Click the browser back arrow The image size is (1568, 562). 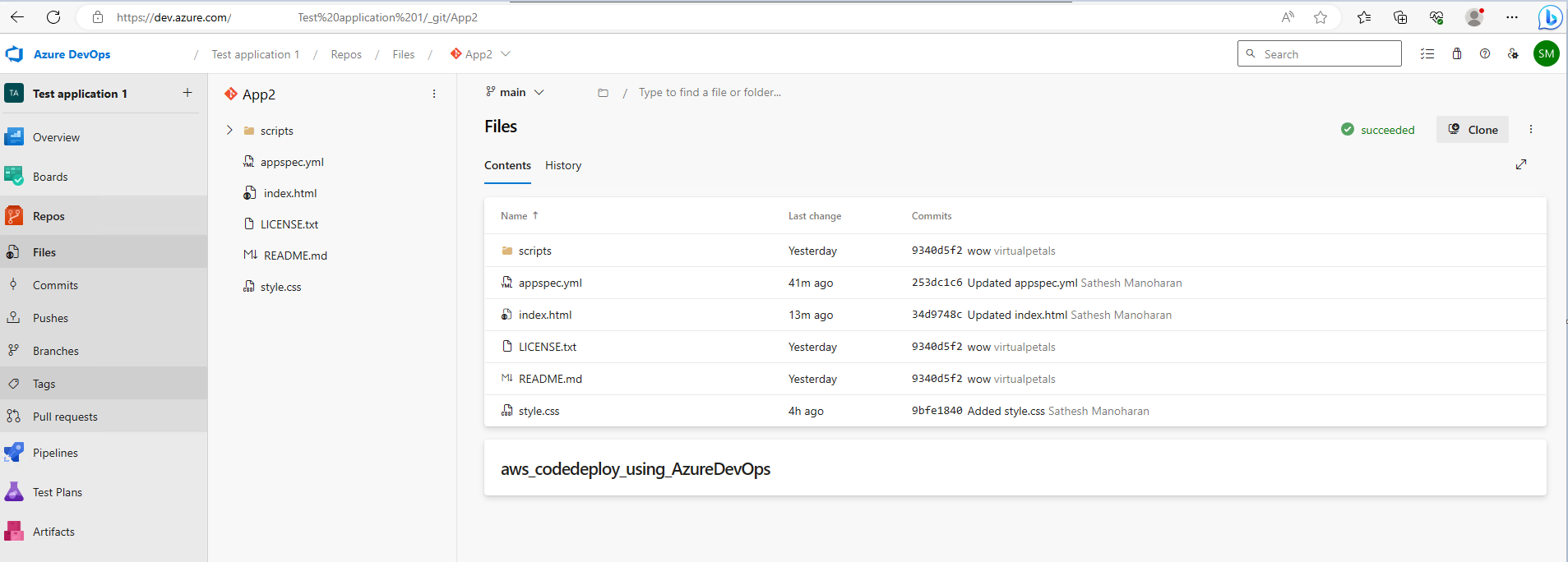point(17,16)
